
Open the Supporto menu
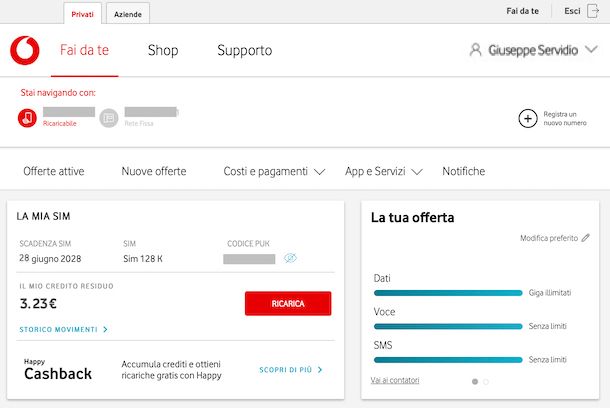point(245,50)
